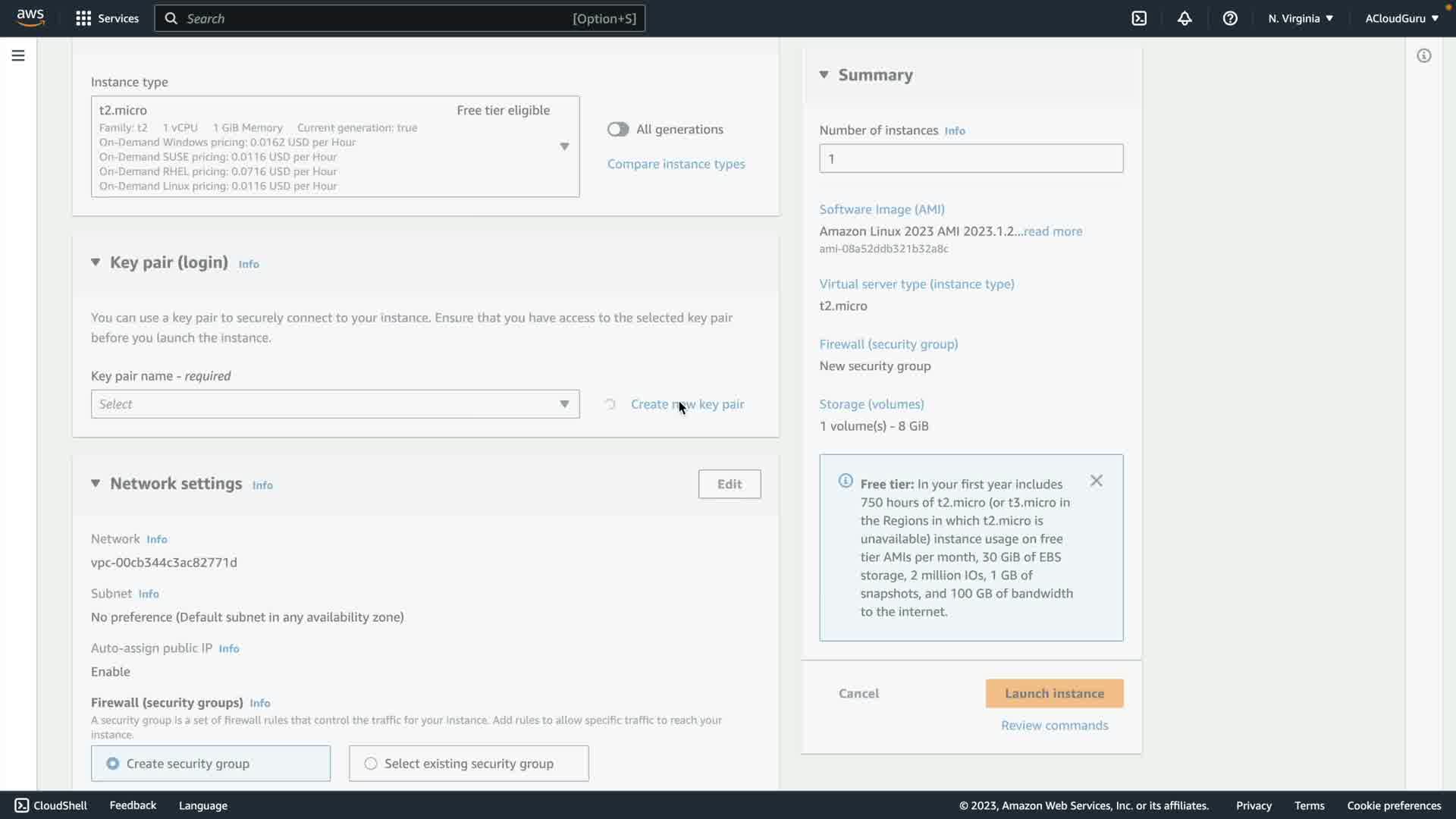The image size is (1456, 819).
Task: Click the Compare instance types link
Action: click(x=676, y=164)
